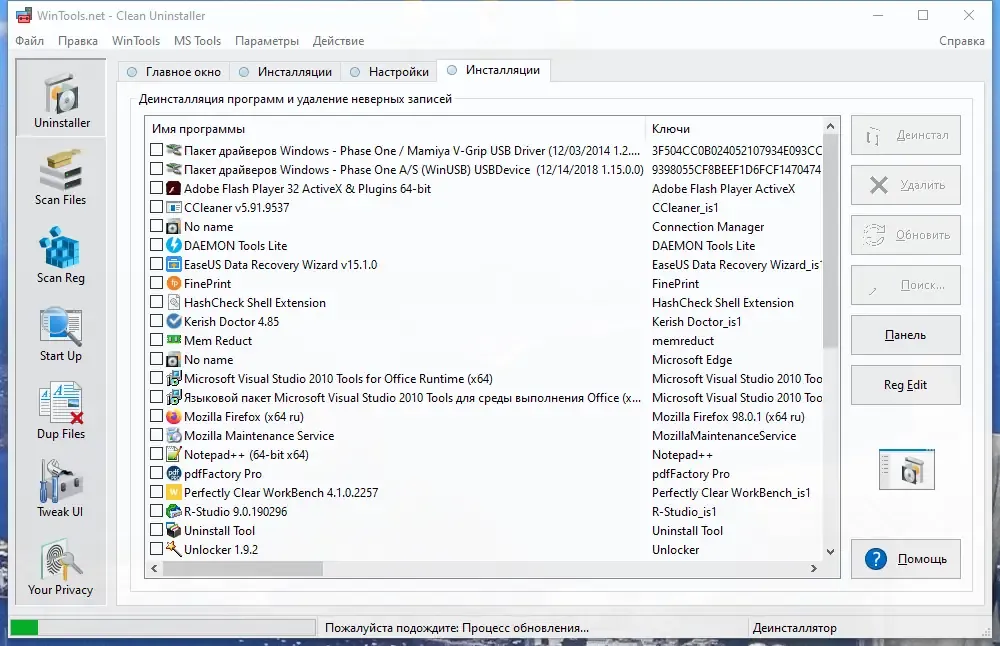1000x646 pixels.
Task: Open the MS Tools menu
Action: point(198,41)
